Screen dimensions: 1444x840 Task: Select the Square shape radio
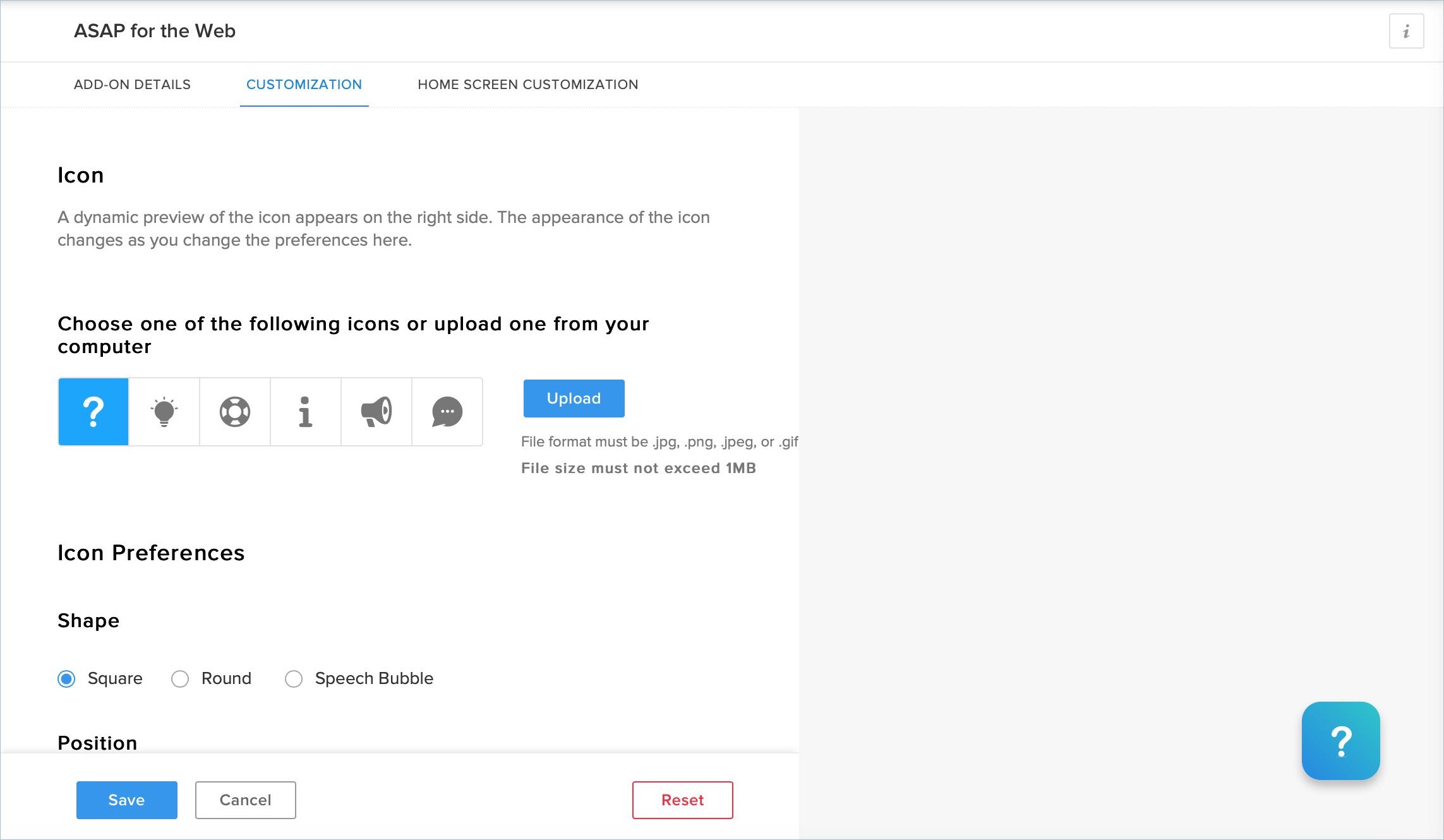[66, 679]
